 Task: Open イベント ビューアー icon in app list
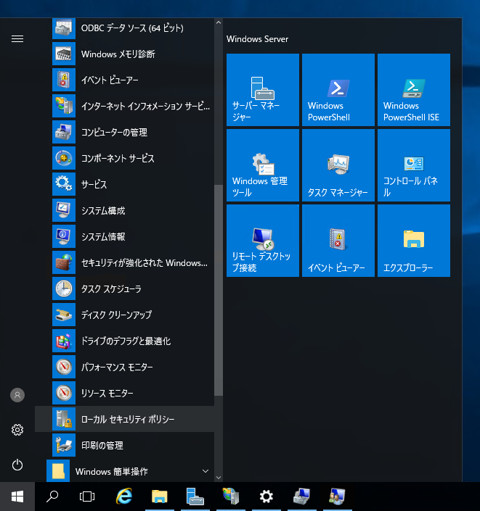(64, 80)
